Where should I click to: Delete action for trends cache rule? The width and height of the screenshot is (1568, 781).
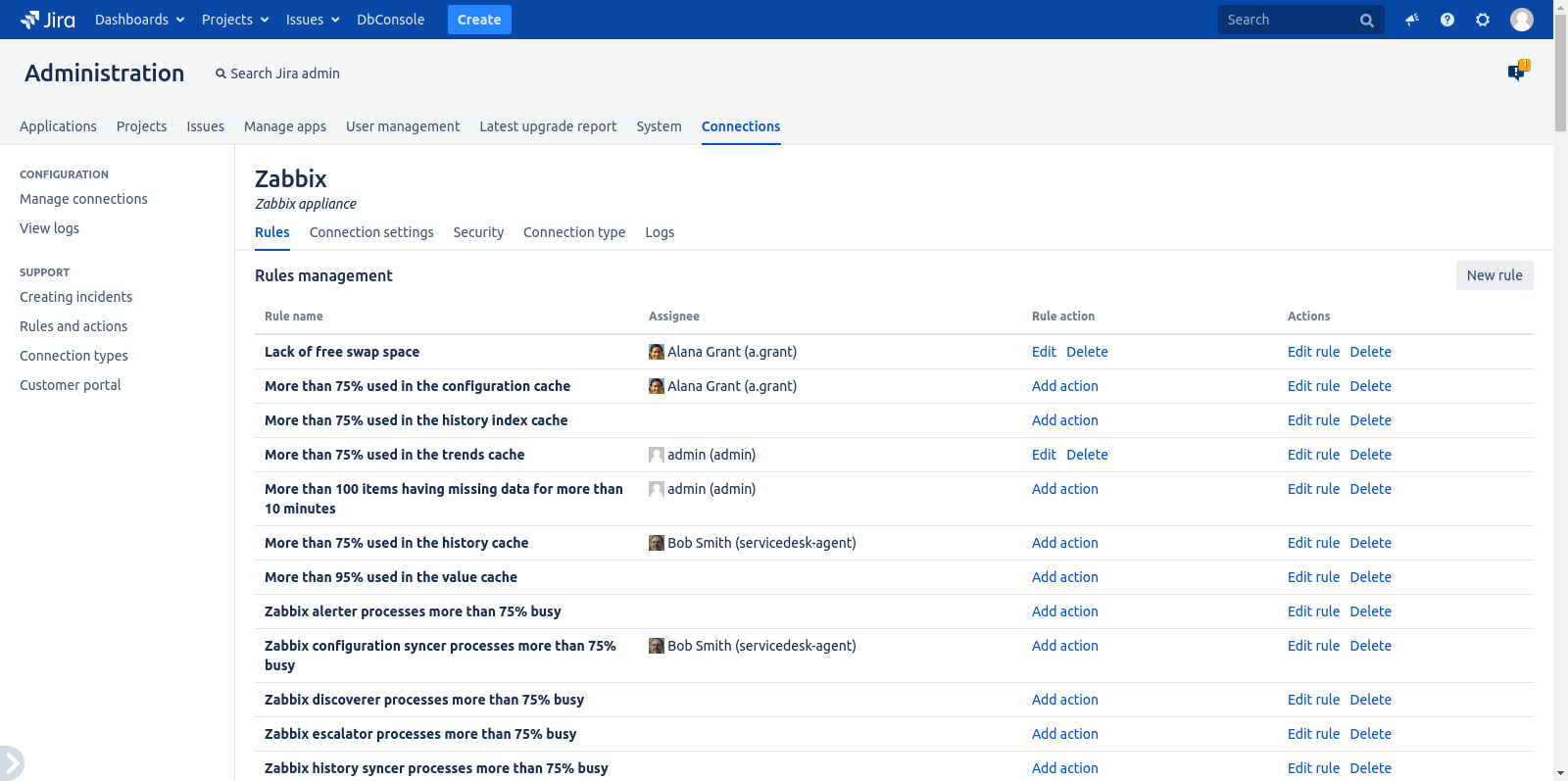click(x=1087, y=455)
